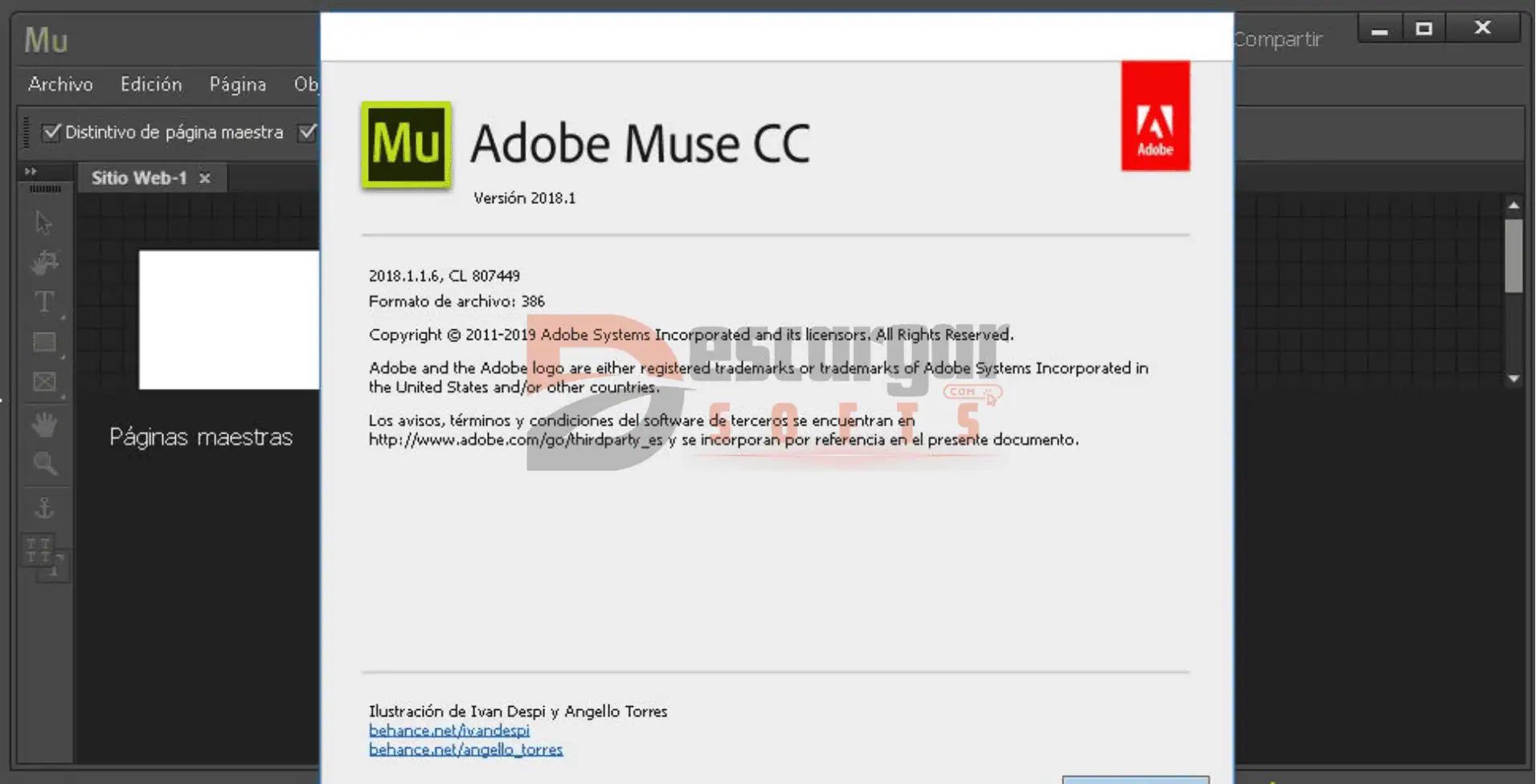Expand the collapsed tools panel arrows
Image resolution: width=1536 pixels, height=784 pixels.
31,171
